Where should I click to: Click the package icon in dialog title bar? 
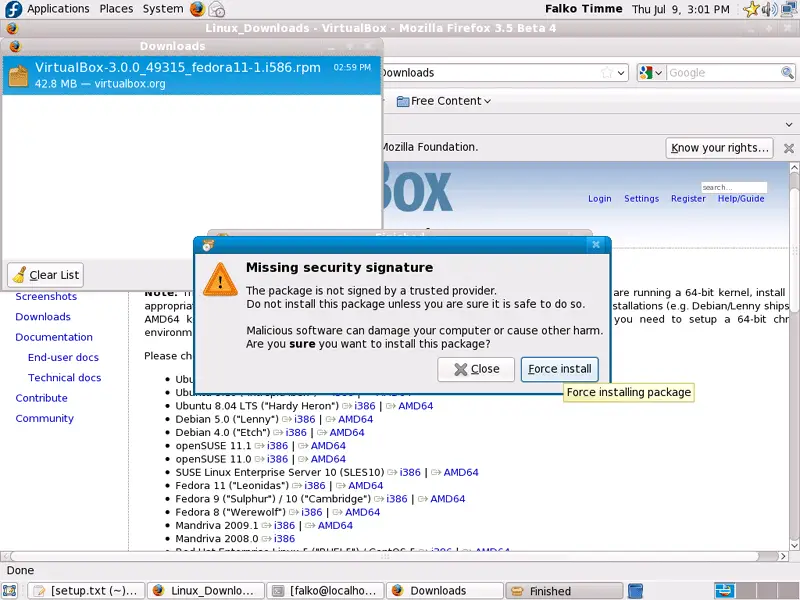pos(207,245)
